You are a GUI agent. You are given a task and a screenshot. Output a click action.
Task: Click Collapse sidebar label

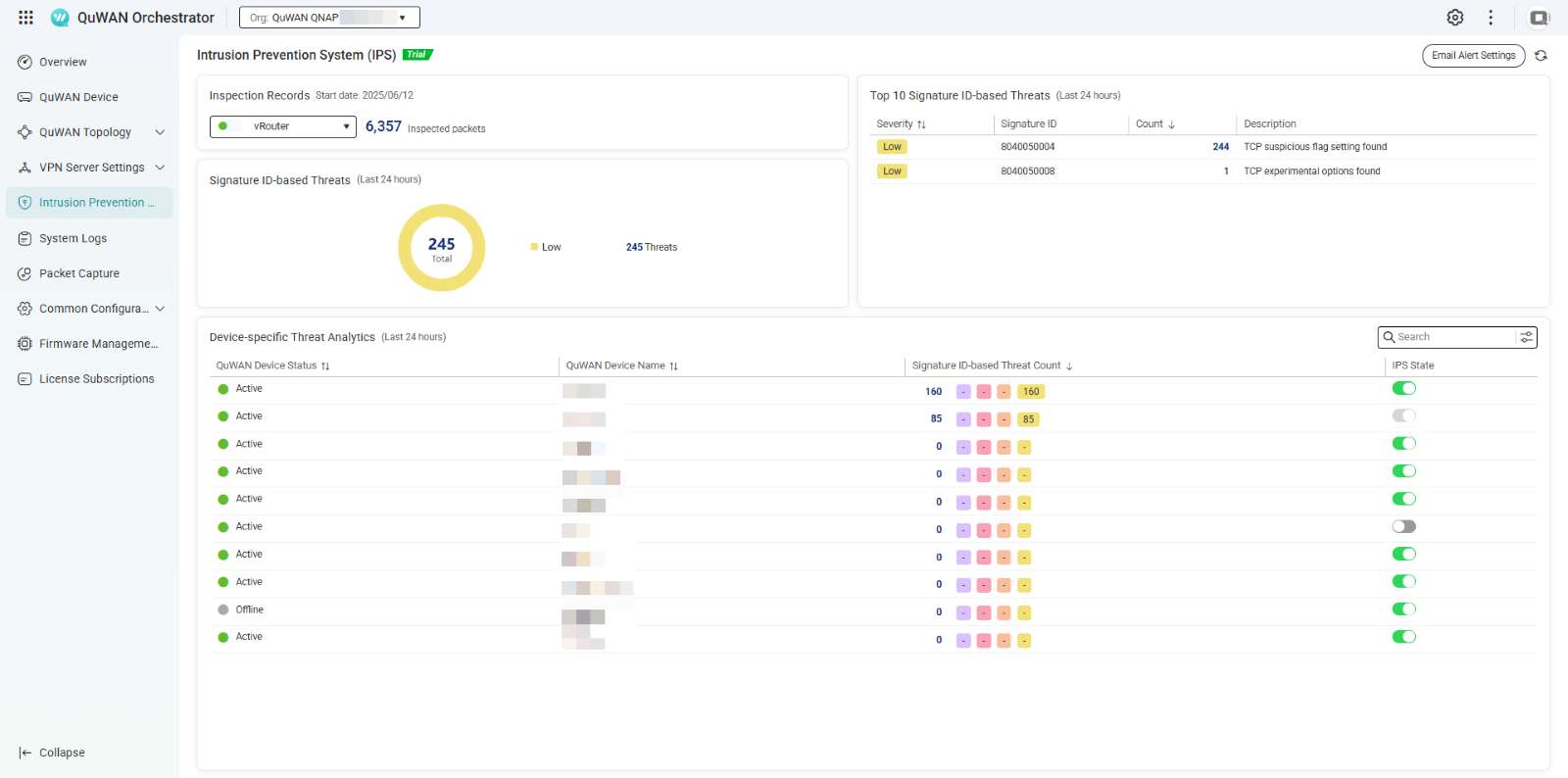(x=62, y=753)
